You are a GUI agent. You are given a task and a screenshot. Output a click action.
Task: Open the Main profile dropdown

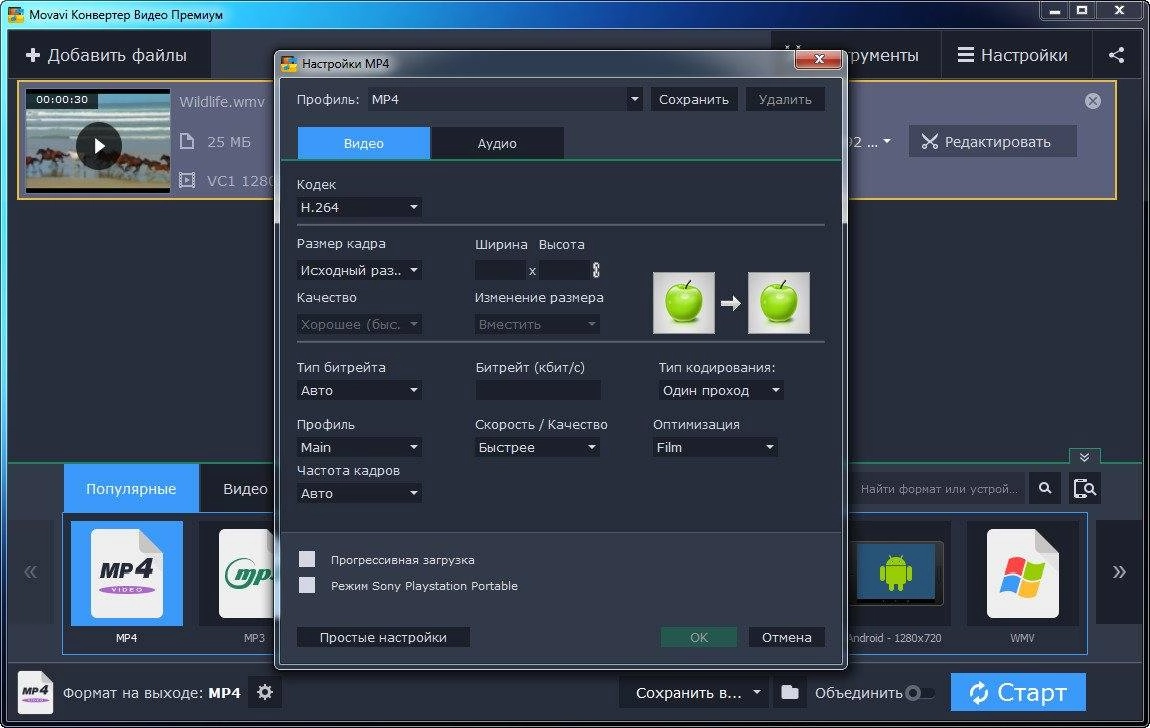[x=359, y=447]
